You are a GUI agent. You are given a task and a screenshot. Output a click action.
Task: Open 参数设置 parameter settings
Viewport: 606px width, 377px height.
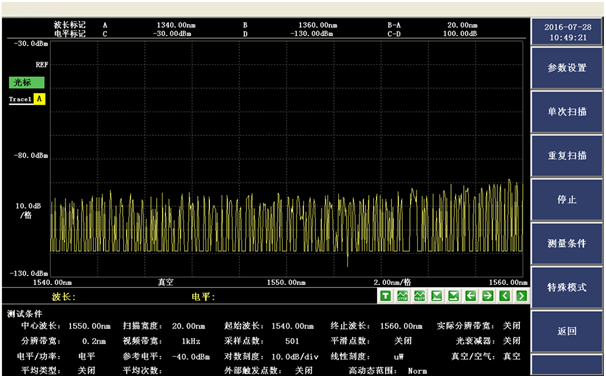click(x=567, y=68)
